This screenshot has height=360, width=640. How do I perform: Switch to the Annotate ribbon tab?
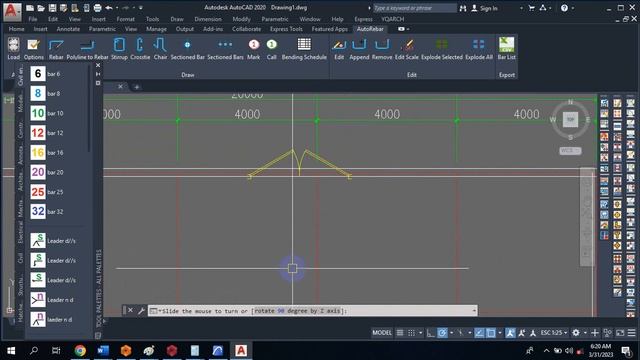[68, 29]
